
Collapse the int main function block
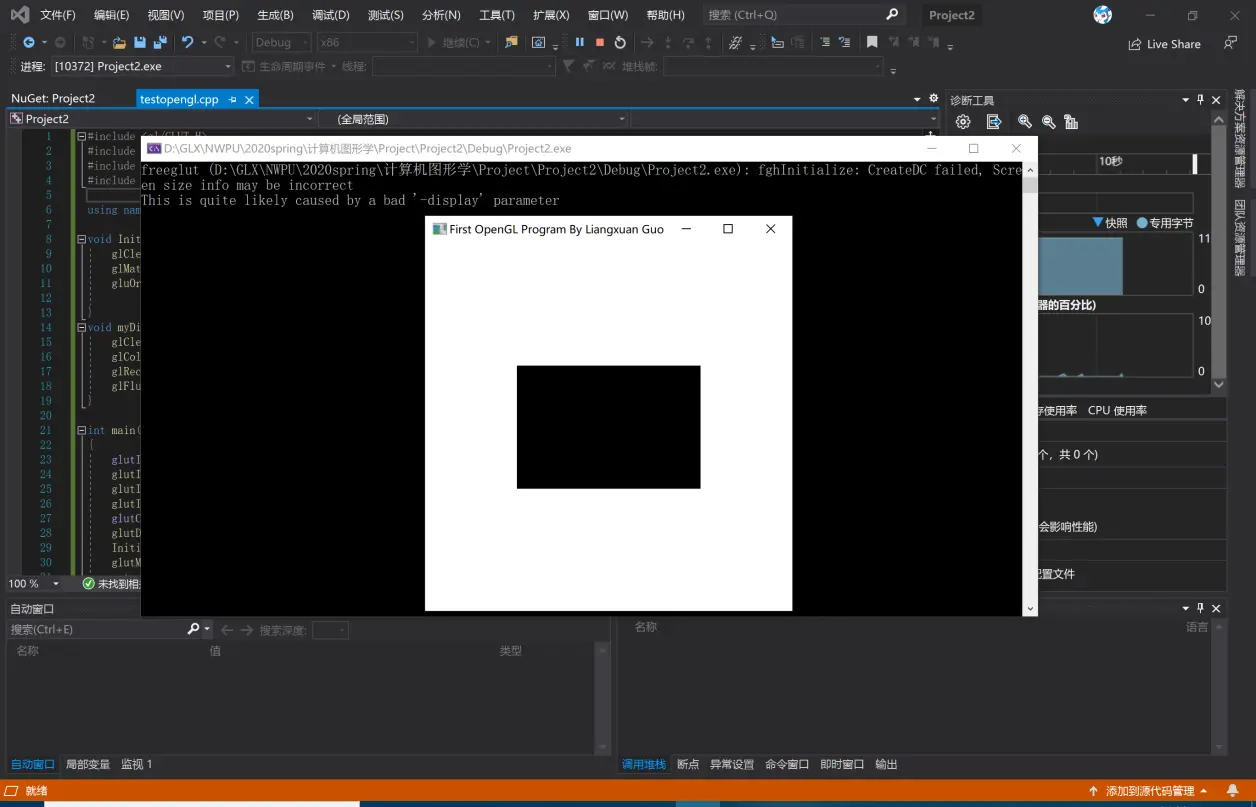(x=81, y=430)
